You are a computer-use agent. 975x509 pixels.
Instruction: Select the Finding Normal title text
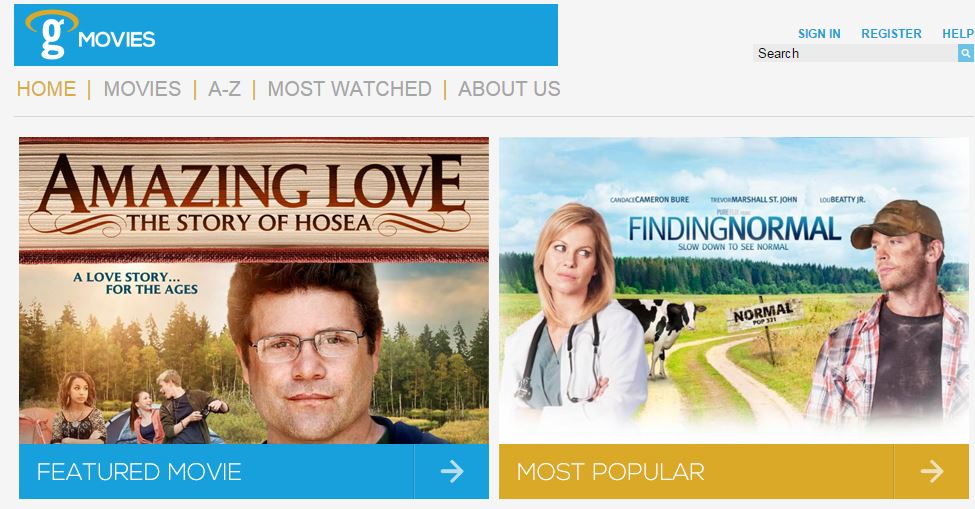(734, 229)
